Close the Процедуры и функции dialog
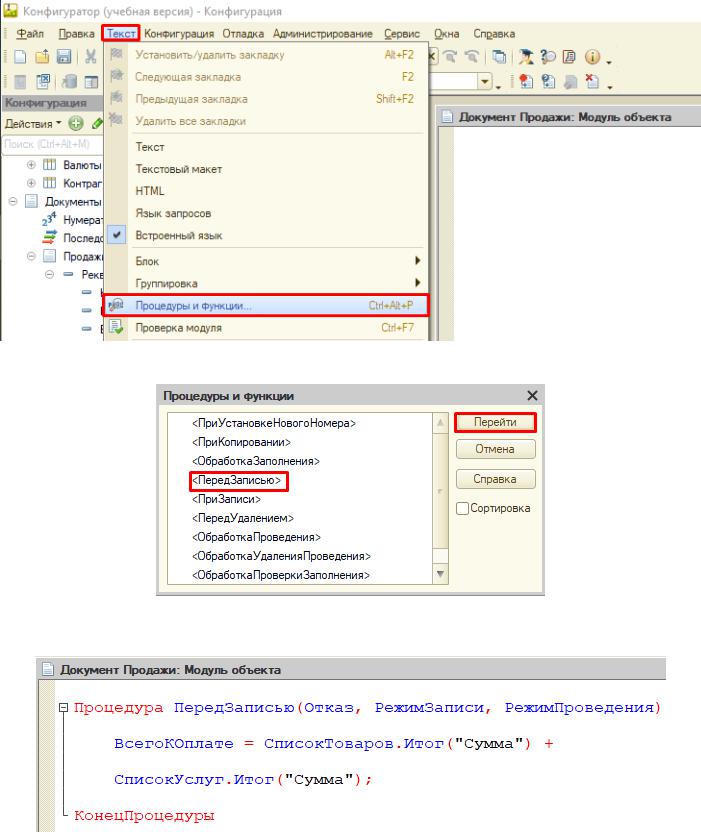701x832 pixels. [532, 395]
